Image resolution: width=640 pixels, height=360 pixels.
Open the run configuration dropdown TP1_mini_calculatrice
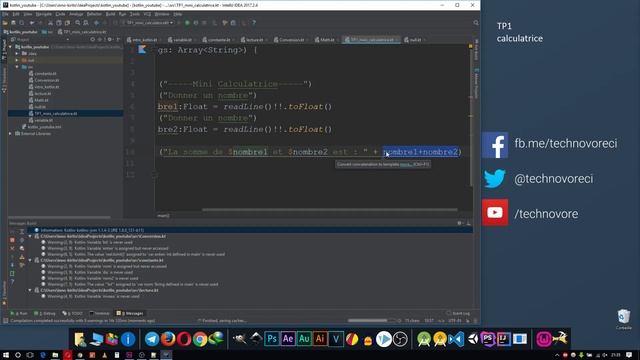(x=149, y=23)
